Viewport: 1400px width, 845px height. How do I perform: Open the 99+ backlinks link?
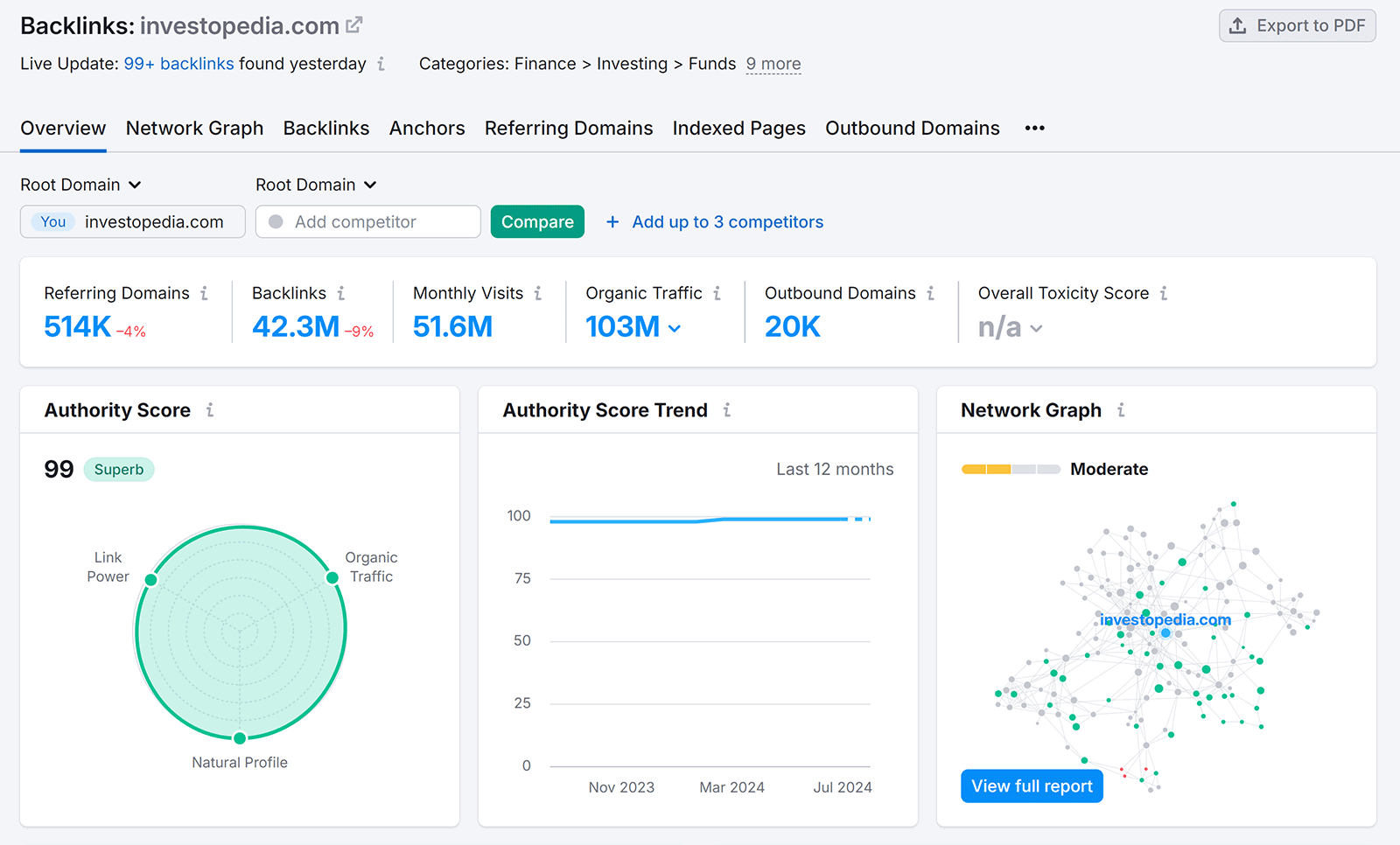pyautogui.click(x=178, y=63)
